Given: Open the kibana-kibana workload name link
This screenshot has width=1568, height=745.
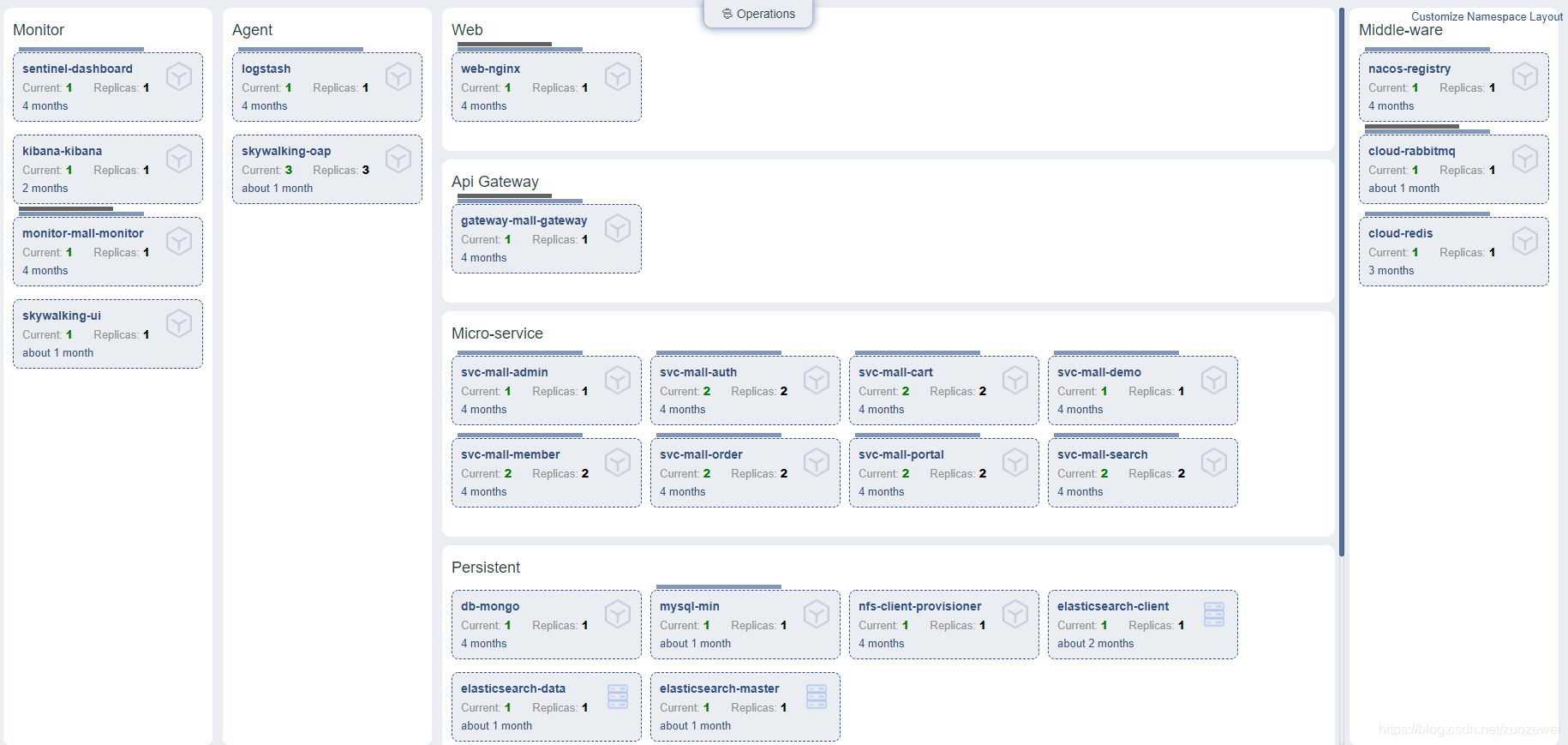Looking at the screenshot, I should (x=62, y=151).
